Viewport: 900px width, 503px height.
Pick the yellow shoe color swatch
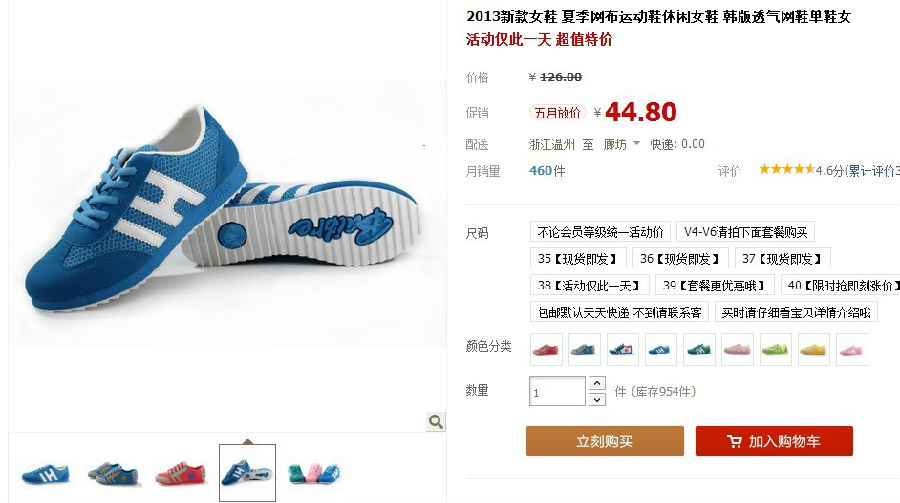pos(813,349)
